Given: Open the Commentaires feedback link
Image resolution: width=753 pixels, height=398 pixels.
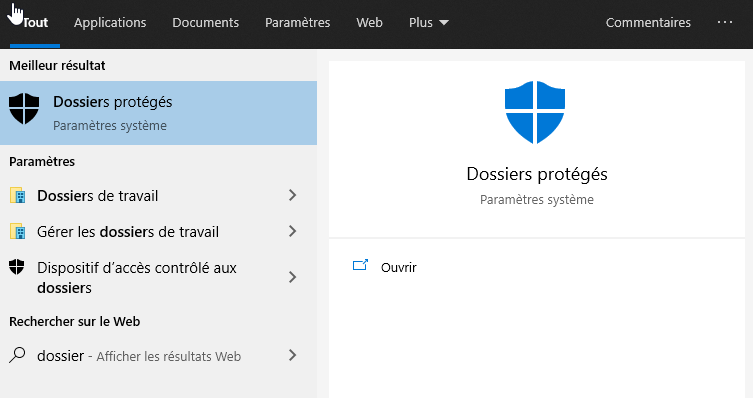Looking at the screenshot, I should click(x=648, y=23).
